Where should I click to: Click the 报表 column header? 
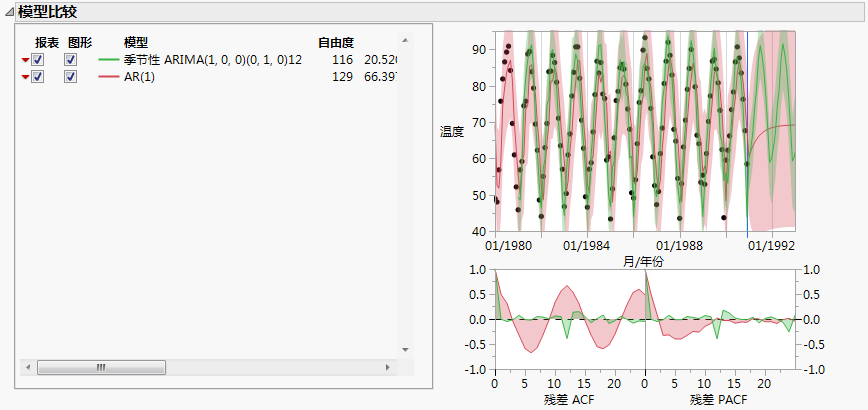pyautogui.click(x=47, y=42)
